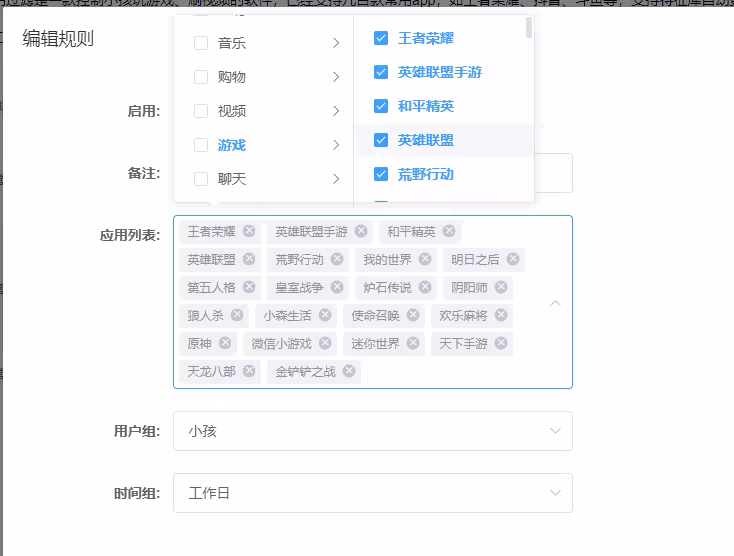This screenshot has width=734, height=556.
Task: Remove the 英雄联盟 tag from list
Action: point(249,259)
